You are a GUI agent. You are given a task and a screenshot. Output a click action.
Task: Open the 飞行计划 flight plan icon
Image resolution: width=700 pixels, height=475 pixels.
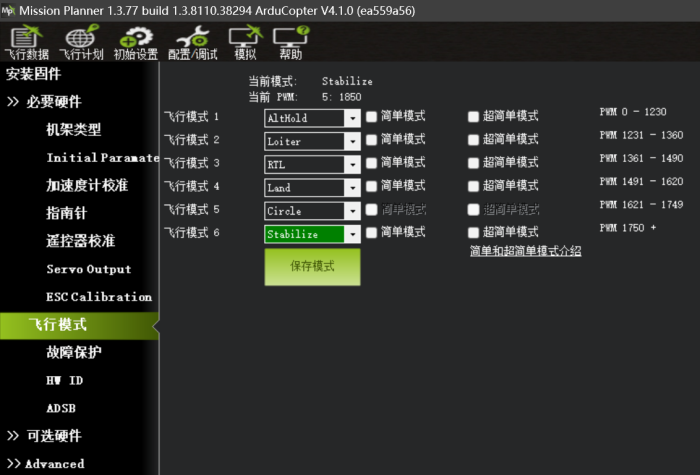(x=81, y=42)
